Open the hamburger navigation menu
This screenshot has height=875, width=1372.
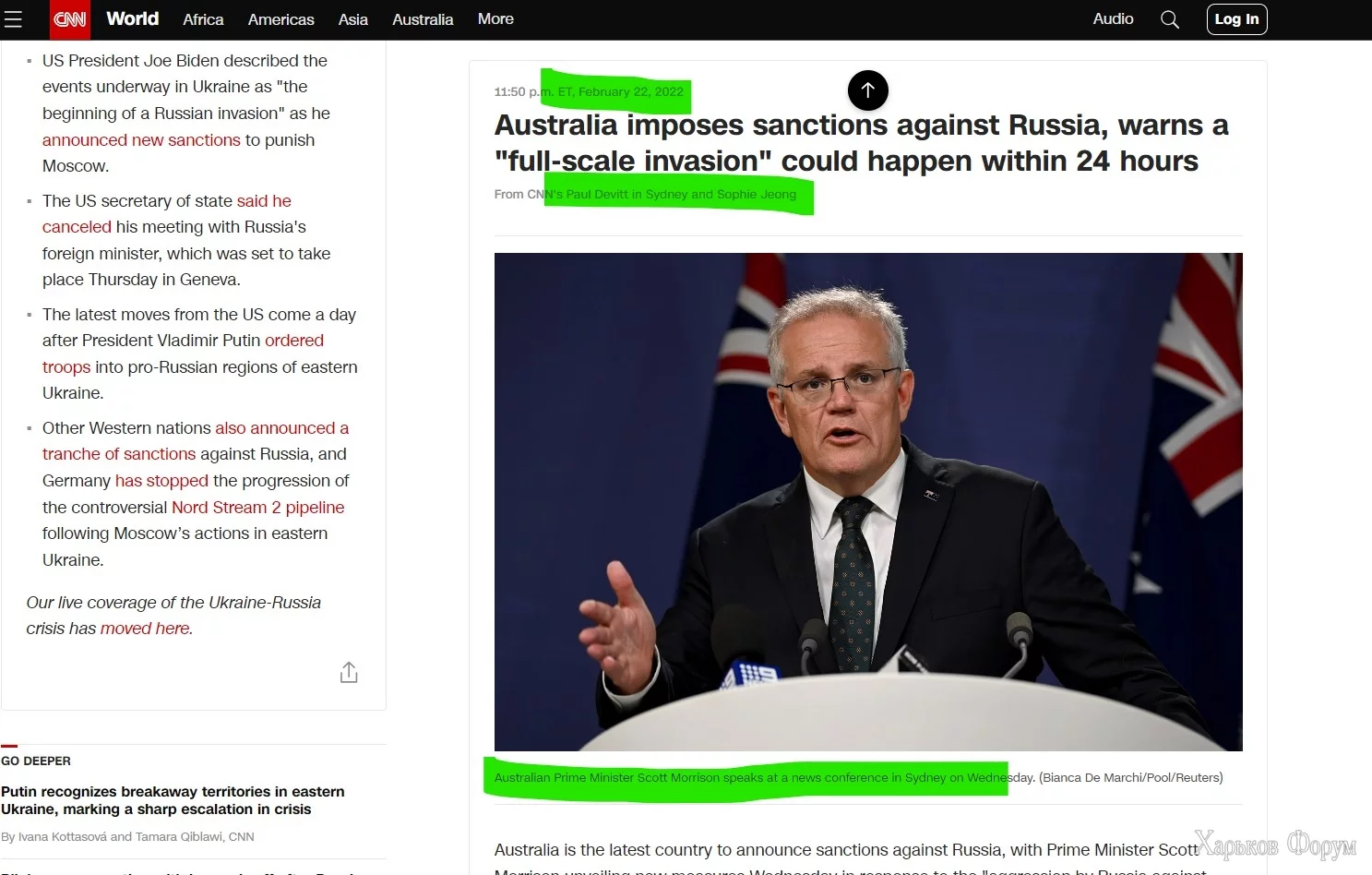[x=13, y=19]
